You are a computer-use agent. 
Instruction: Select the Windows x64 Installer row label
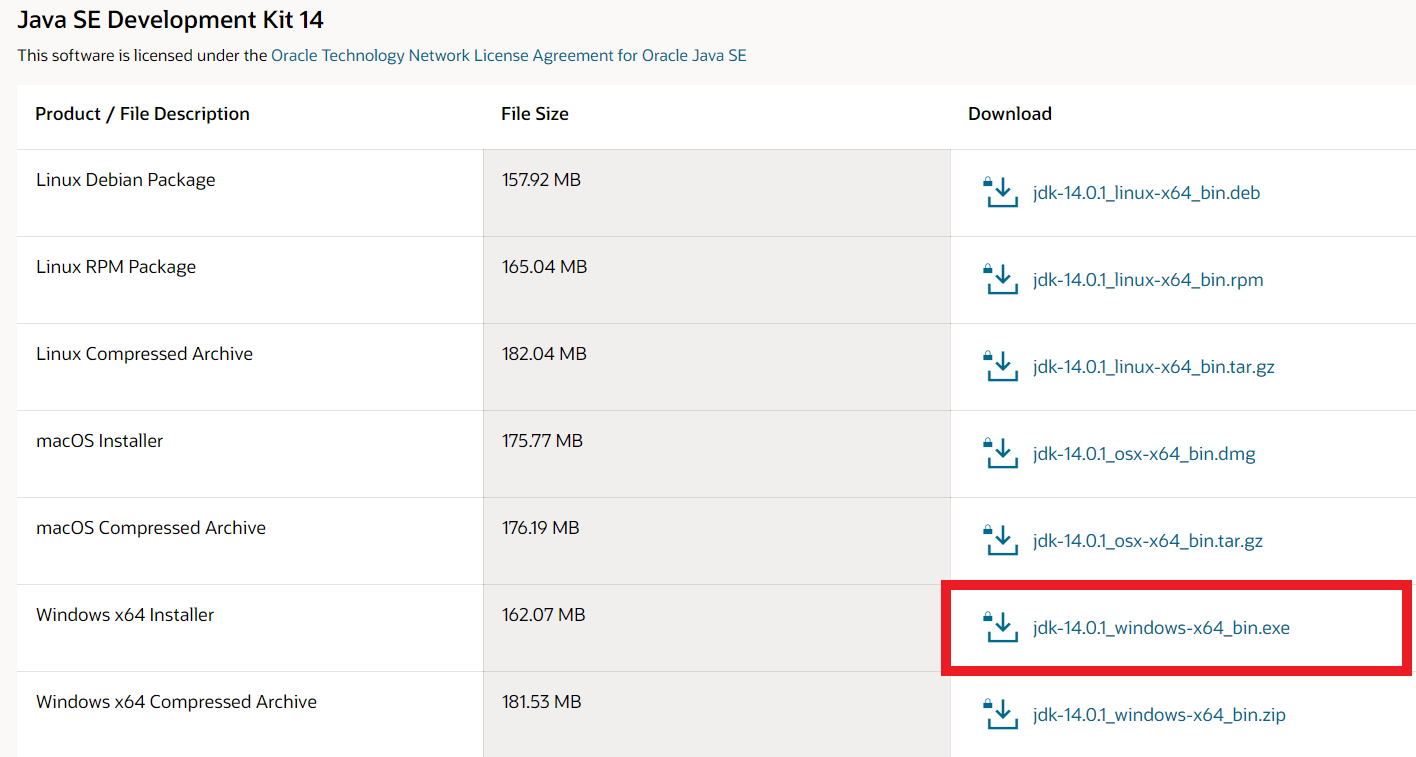pyautogui.click(x=125, y=615)
